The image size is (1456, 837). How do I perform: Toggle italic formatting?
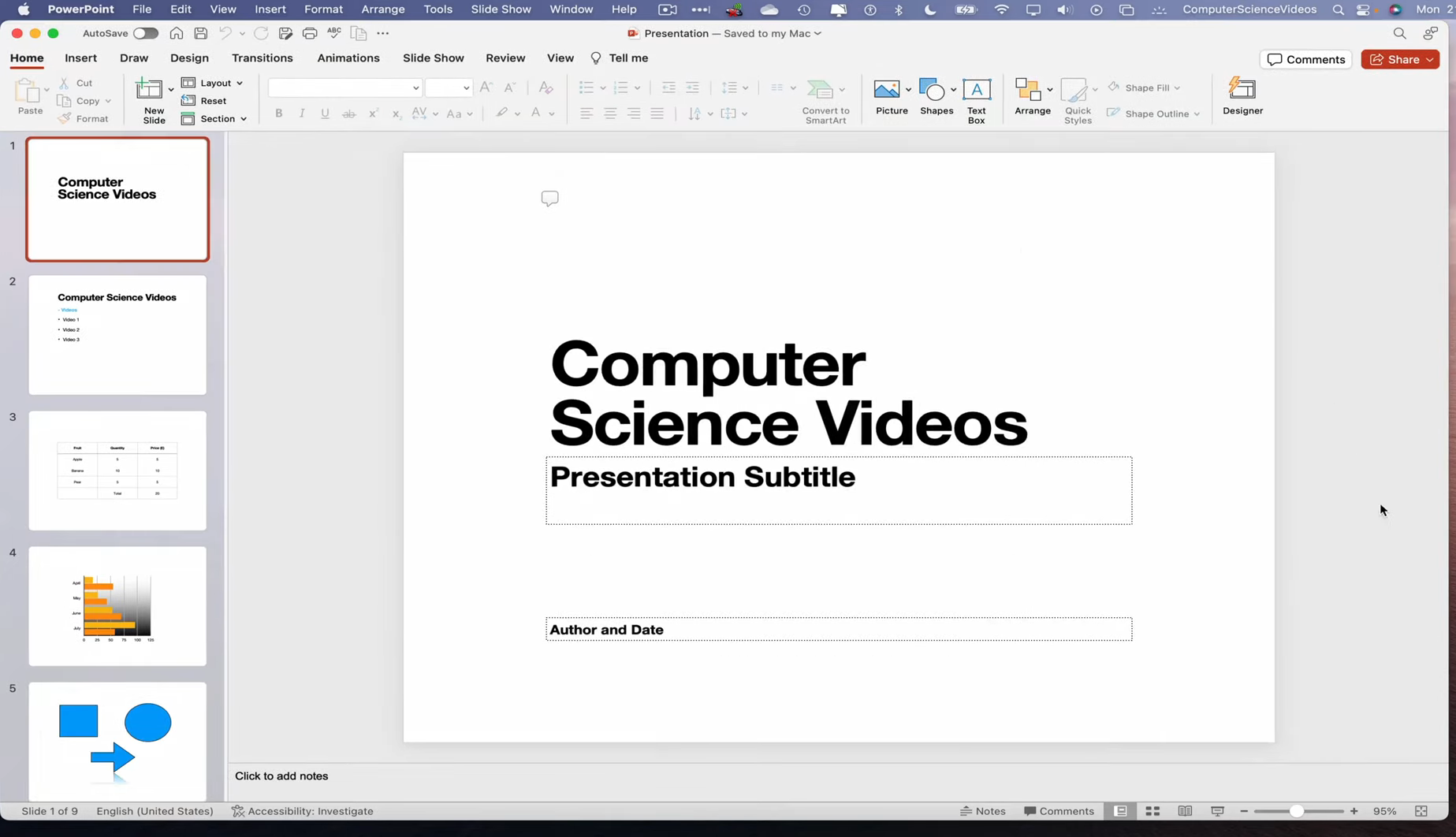coord(302,113)
